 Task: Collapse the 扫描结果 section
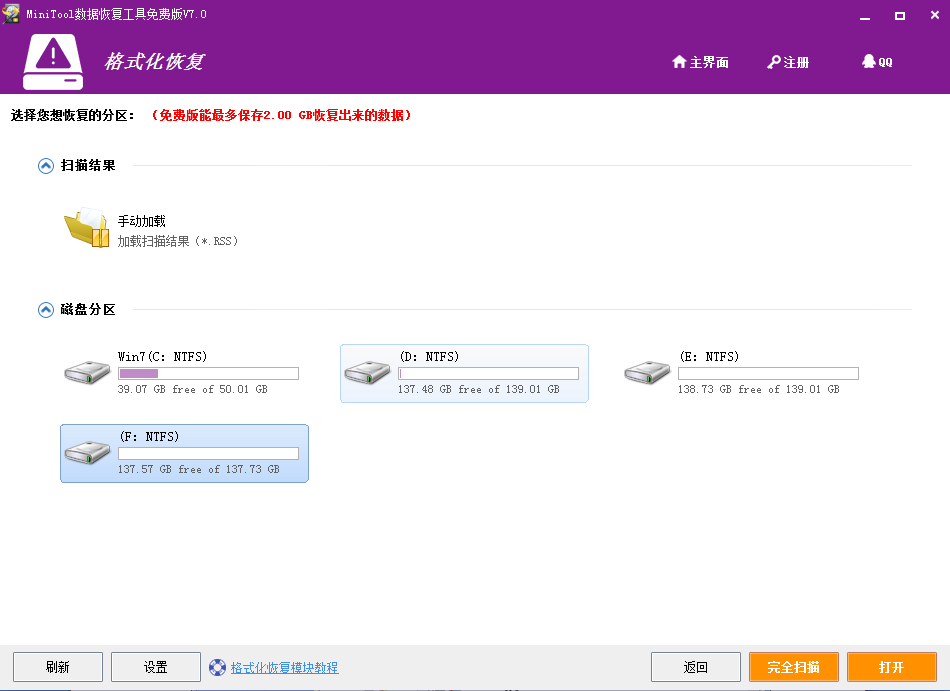coord(45,165)
